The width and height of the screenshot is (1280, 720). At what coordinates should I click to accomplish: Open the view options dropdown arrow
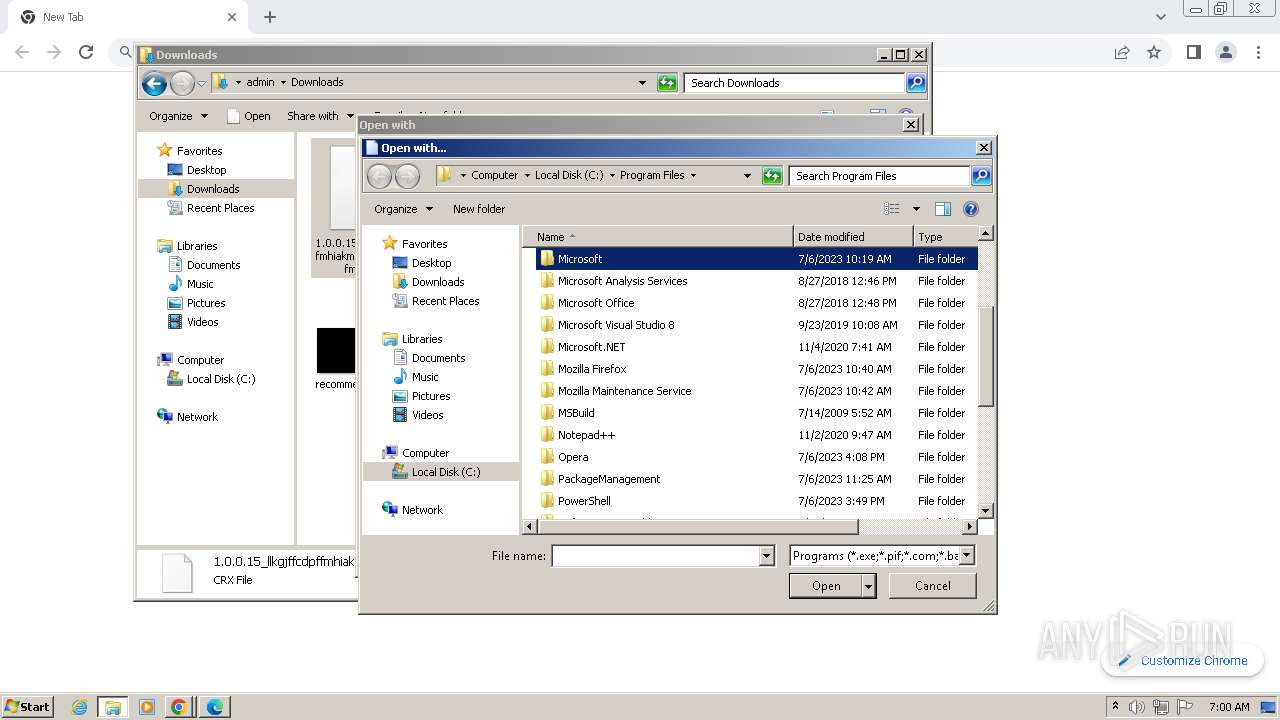point(916,209)
